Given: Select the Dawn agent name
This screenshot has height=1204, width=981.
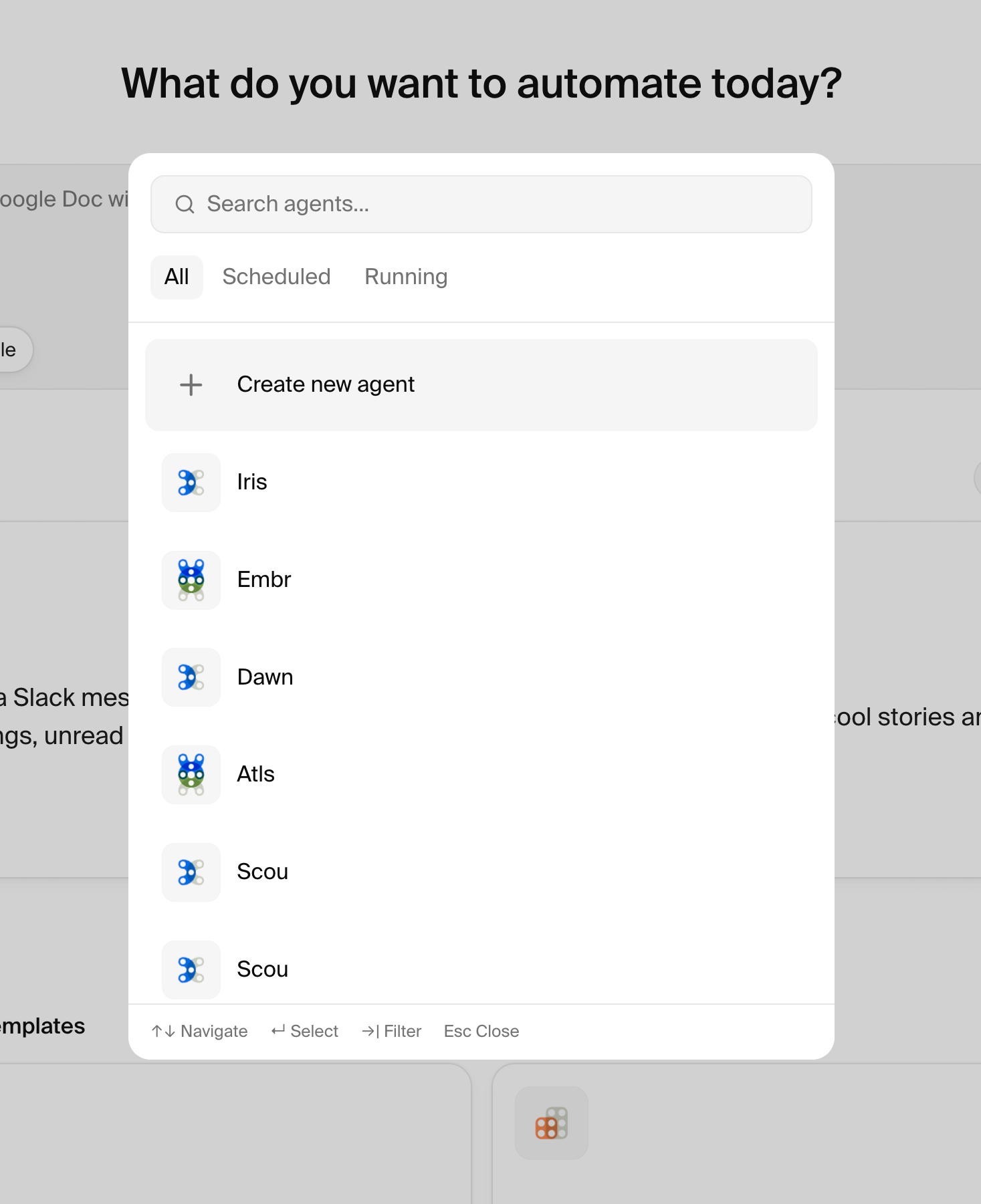Looking at the screenshot, I should click(265, 677).
